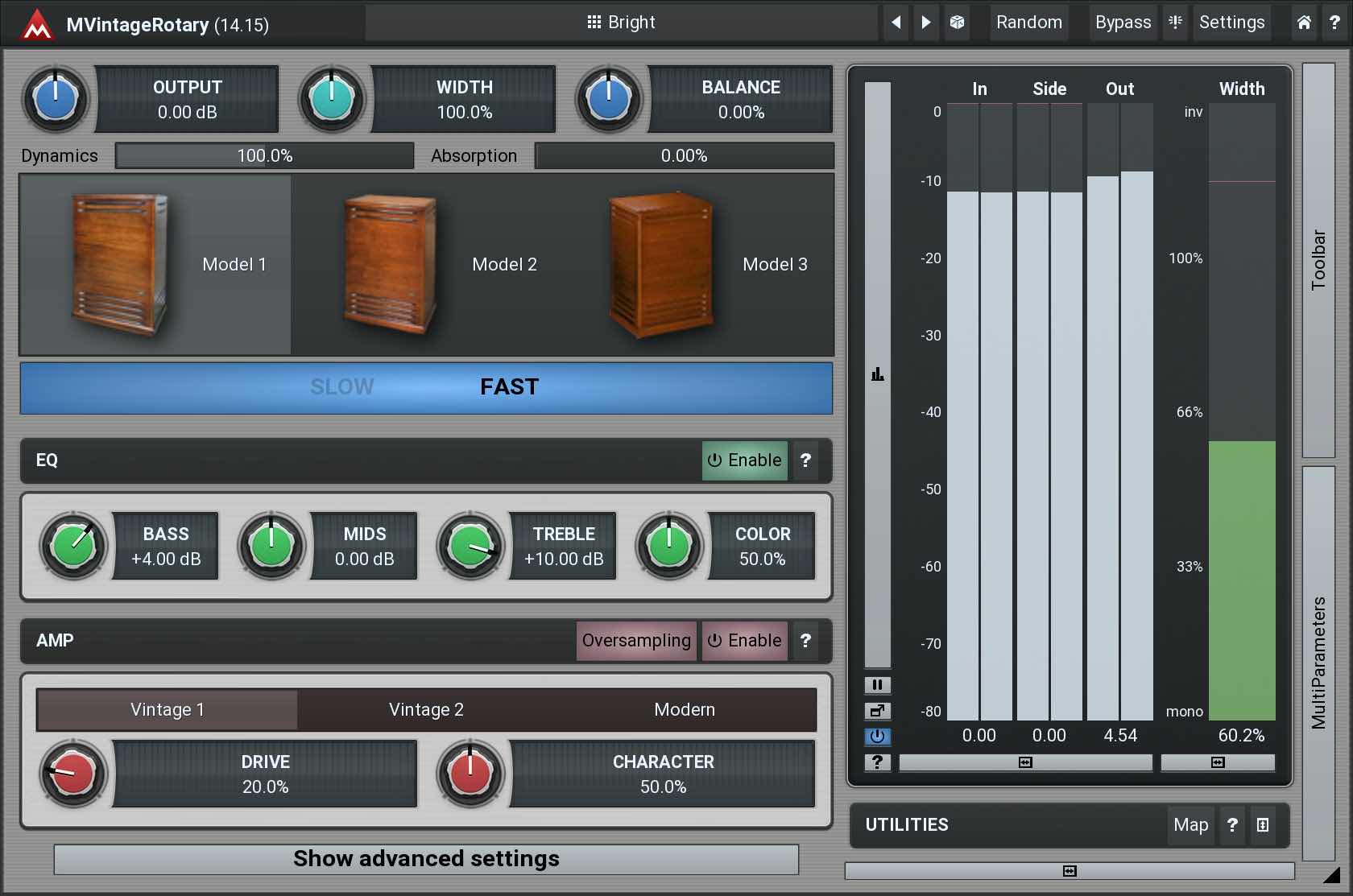Click the home icon in title bar
Viewport: 1353px width, 896px height.
(x=1304, y=23)
